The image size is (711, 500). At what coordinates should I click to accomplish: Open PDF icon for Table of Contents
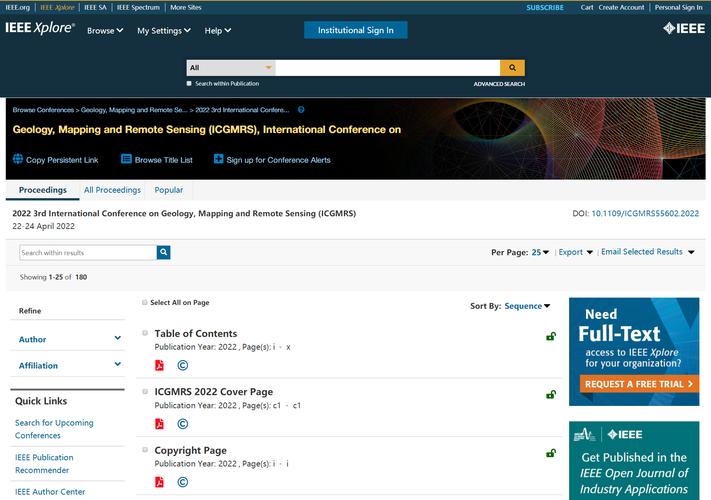[x=159, y=366]
